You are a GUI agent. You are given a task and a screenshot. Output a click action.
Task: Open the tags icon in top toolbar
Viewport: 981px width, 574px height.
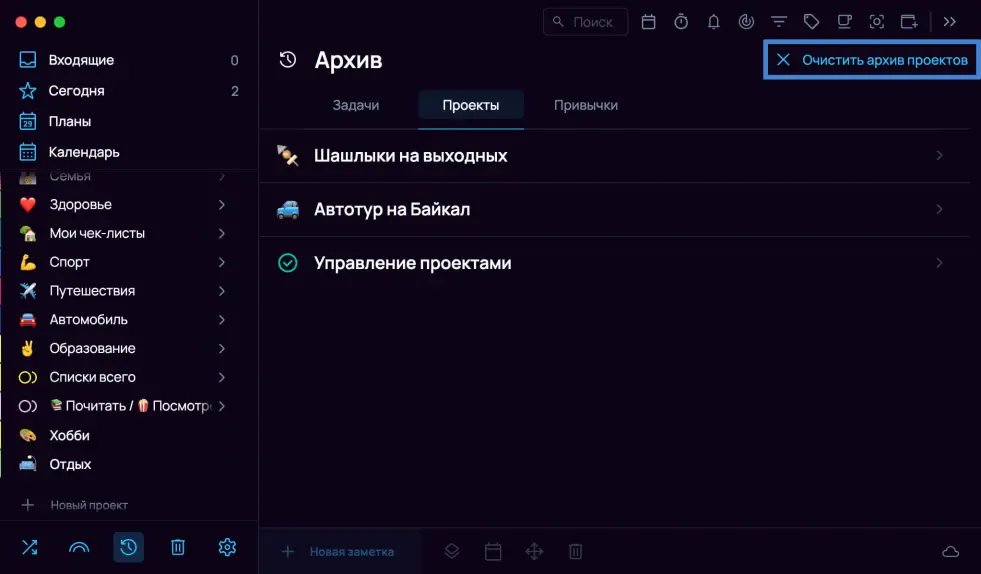(811, 22)
